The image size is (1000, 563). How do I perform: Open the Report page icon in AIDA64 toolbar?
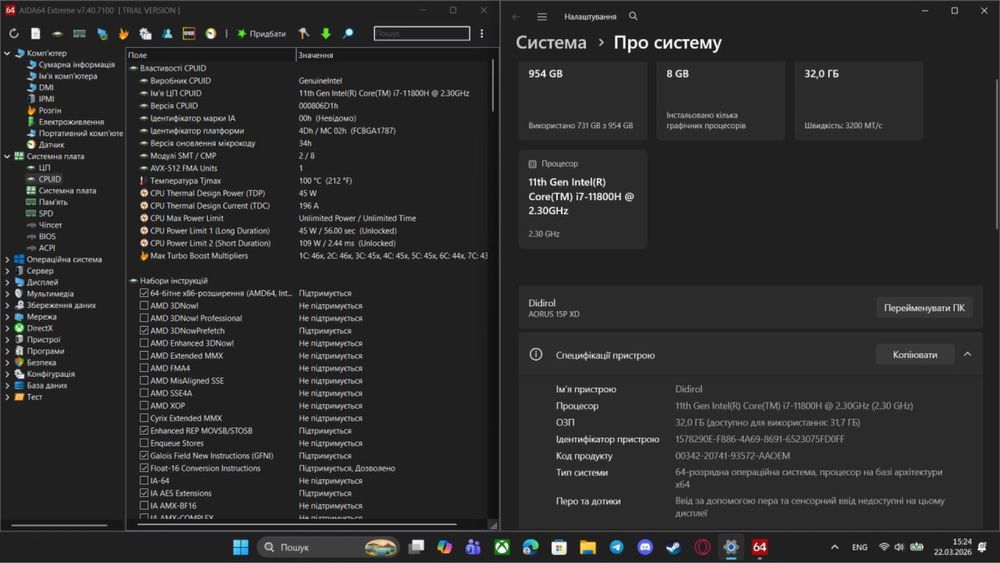point(36,34)
